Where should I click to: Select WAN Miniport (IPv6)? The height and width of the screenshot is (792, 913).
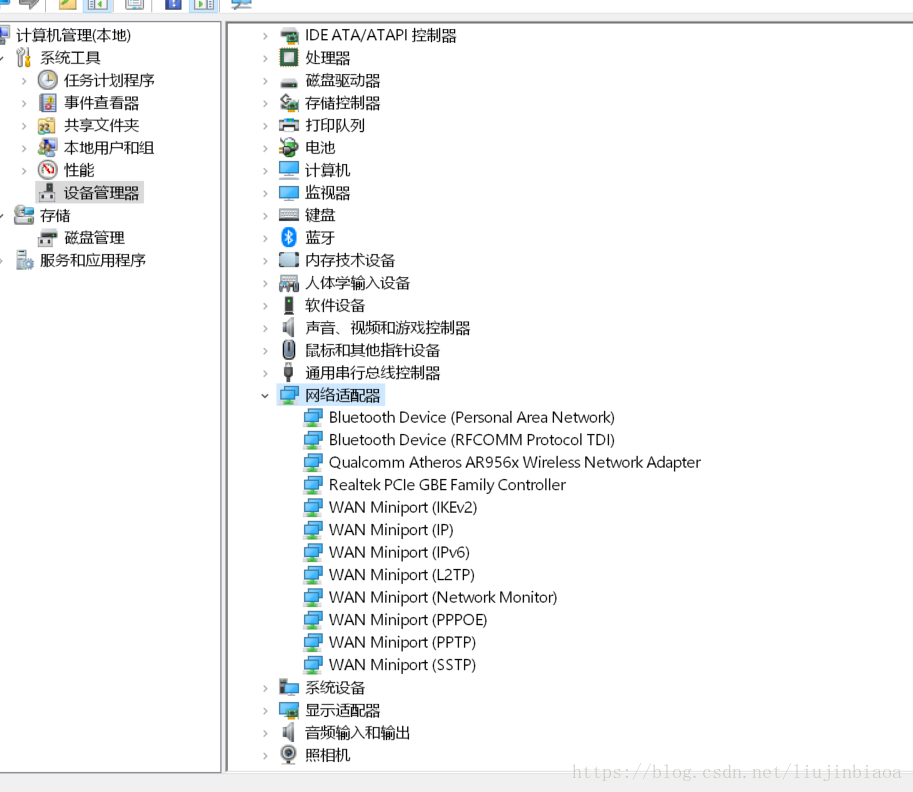tap(399, 552)
